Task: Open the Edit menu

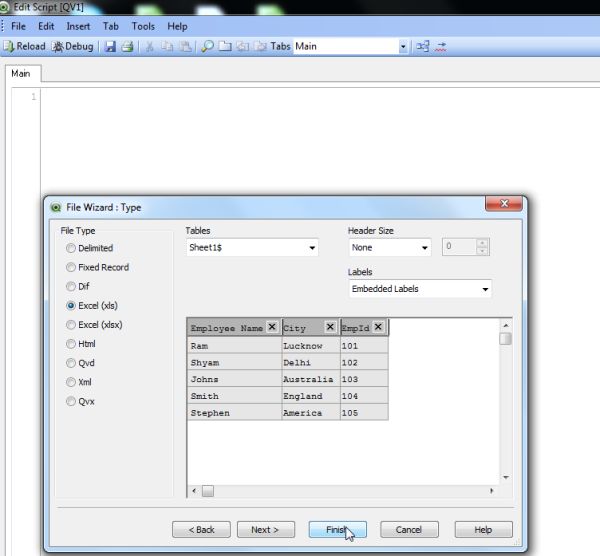Action: tap(46, 26)
